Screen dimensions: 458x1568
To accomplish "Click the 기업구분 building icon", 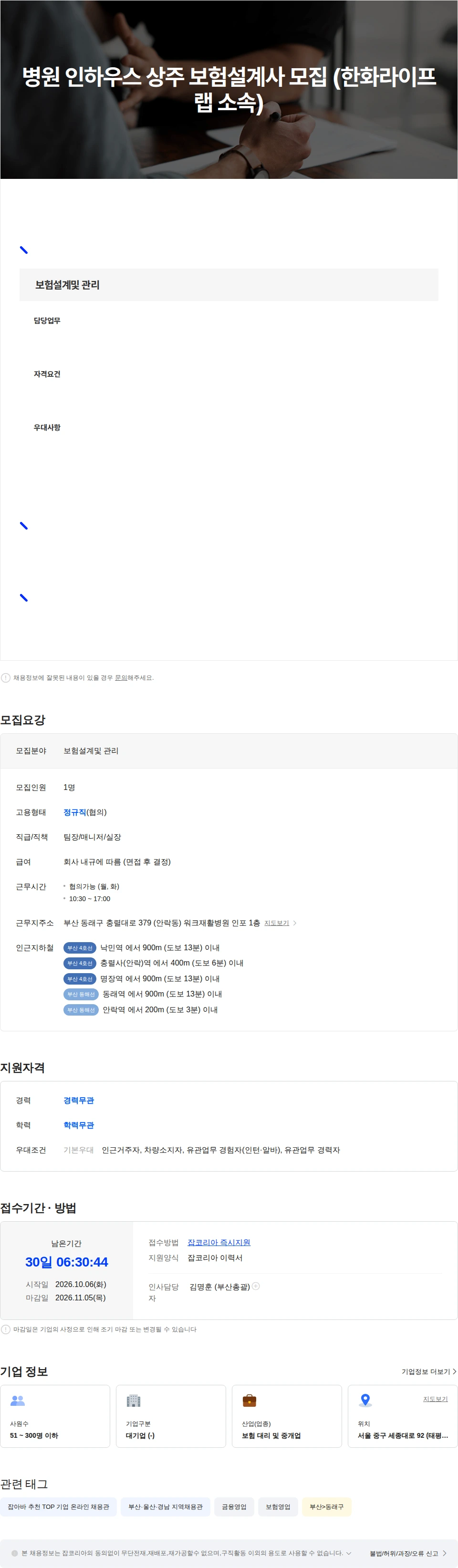I will pos(134,1401).
